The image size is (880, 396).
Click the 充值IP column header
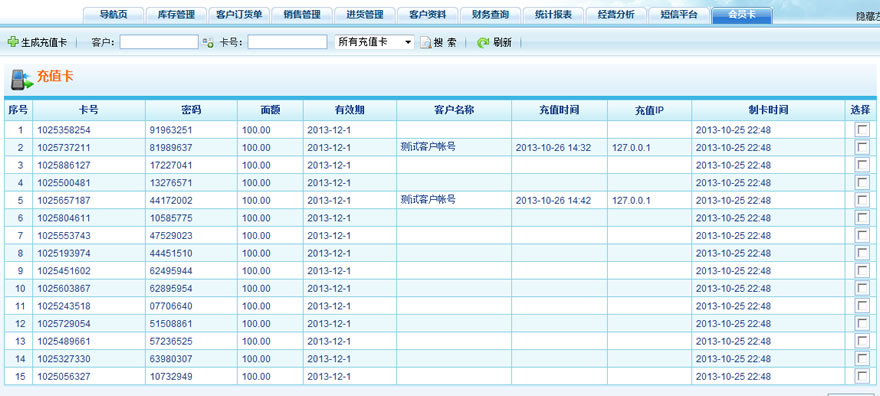[x=649, y=110]
